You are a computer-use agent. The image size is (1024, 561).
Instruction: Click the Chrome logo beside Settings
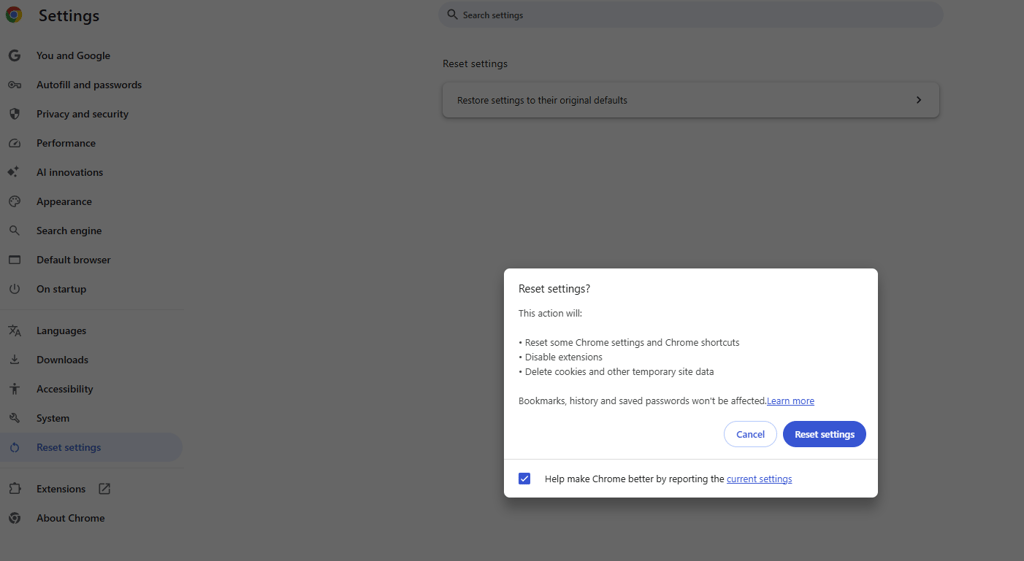coord(14,14)
